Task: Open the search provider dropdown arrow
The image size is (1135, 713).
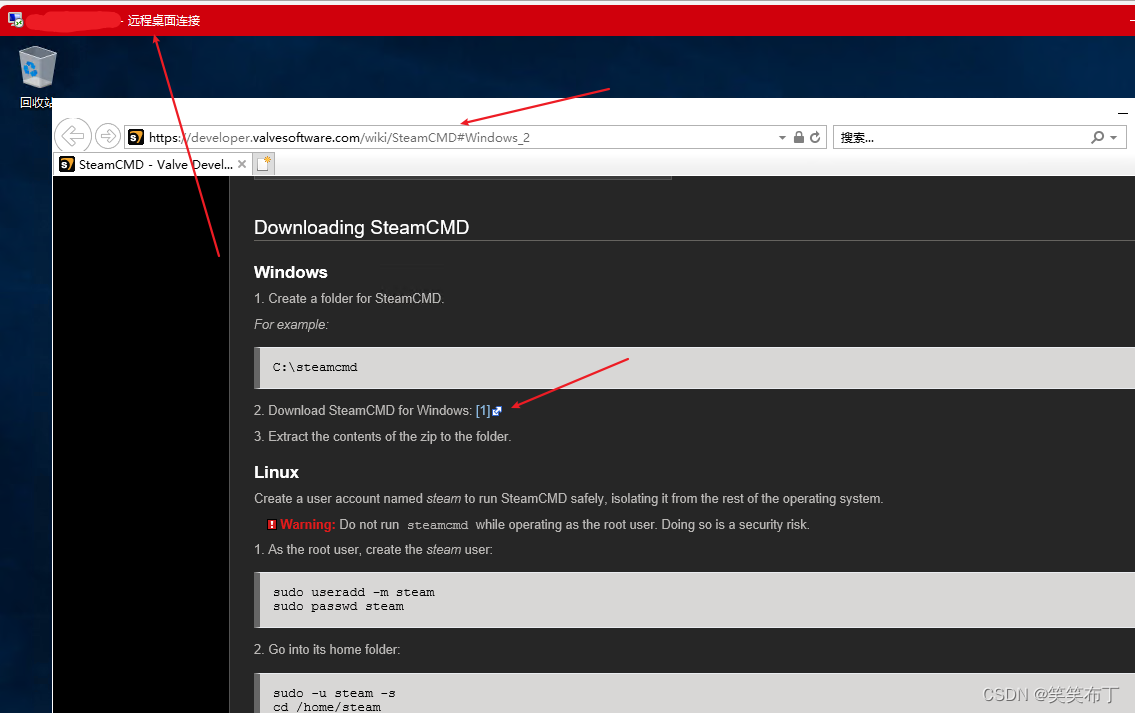Action: [x=1113, y=138]
